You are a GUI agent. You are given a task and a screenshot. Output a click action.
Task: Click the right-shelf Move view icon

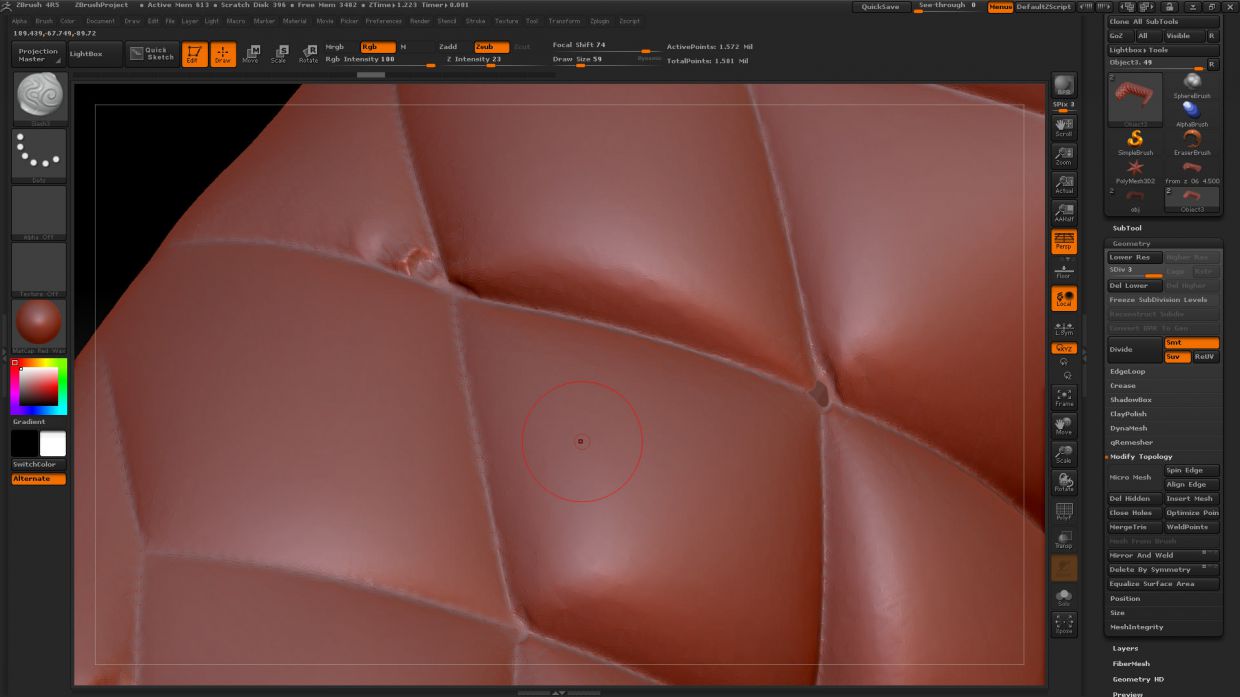pos(1064,426)
